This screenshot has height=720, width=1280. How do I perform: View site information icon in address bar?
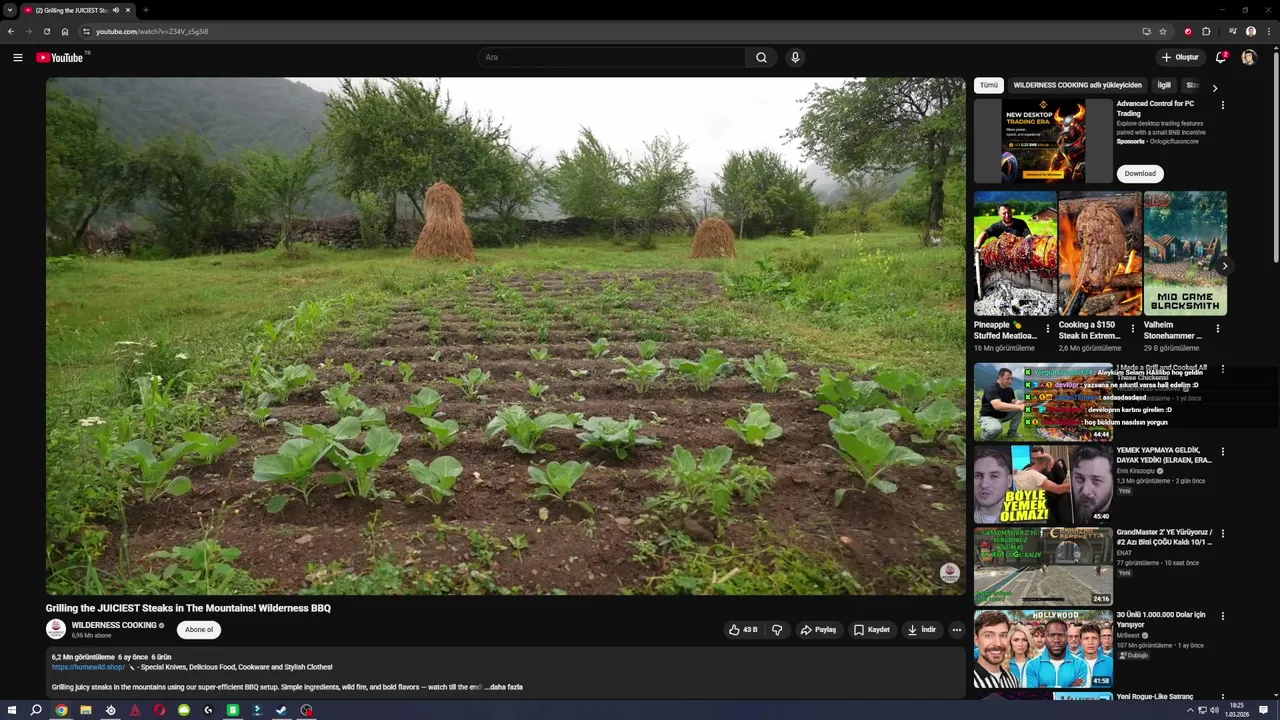tap(86, 31)
